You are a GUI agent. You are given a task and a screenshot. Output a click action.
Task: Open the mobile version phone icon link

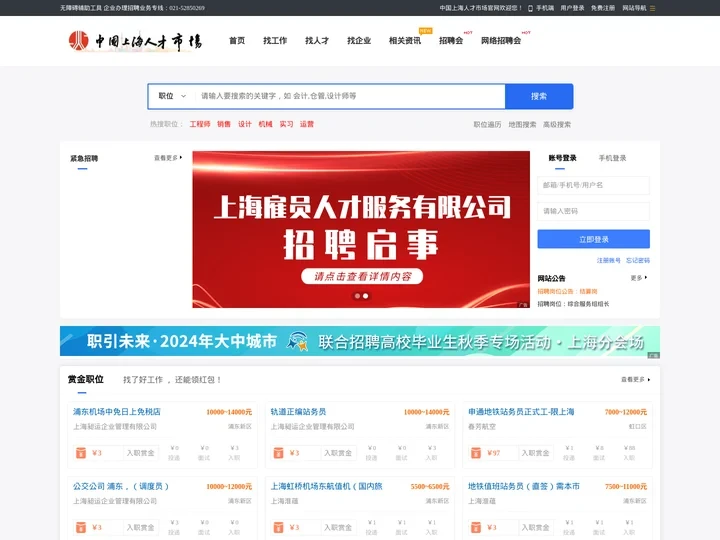[x=530, y=8]
